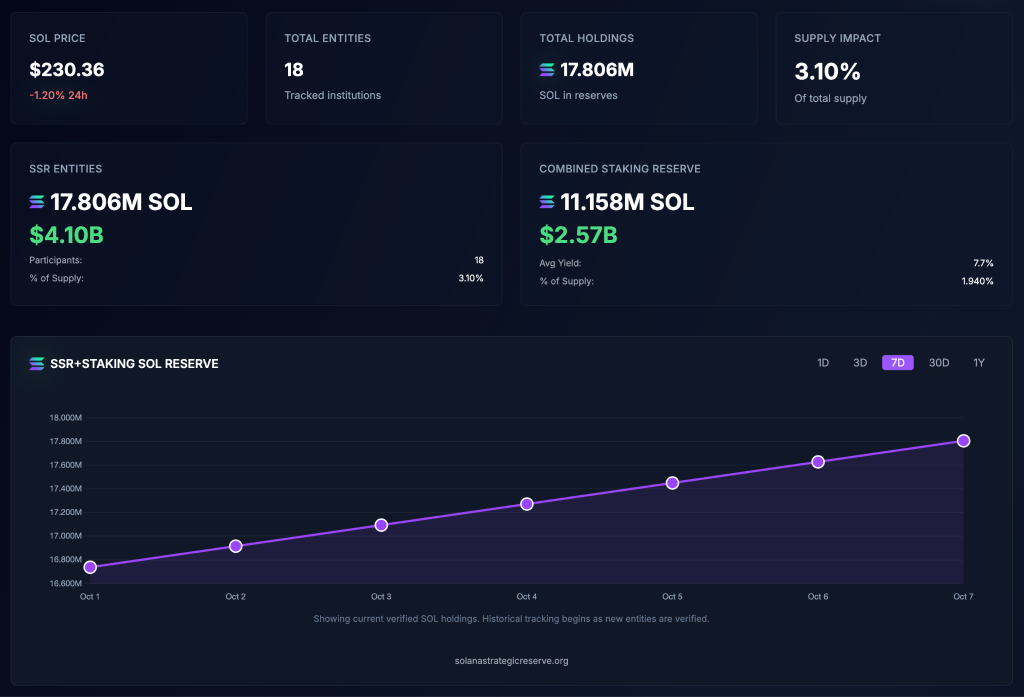Select the 1D time range
Viewport: 1024px width, 697px height.
[822, 362]
